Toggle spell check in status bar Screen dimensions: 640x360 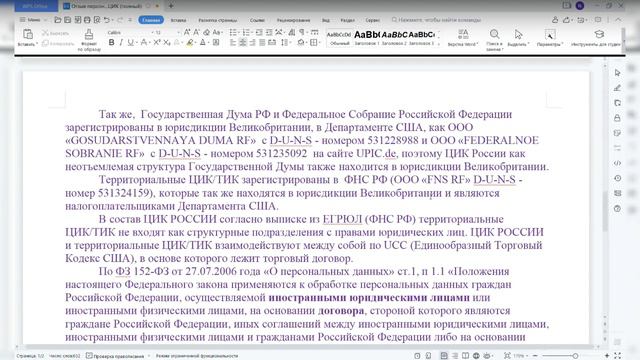click(115, 356)
